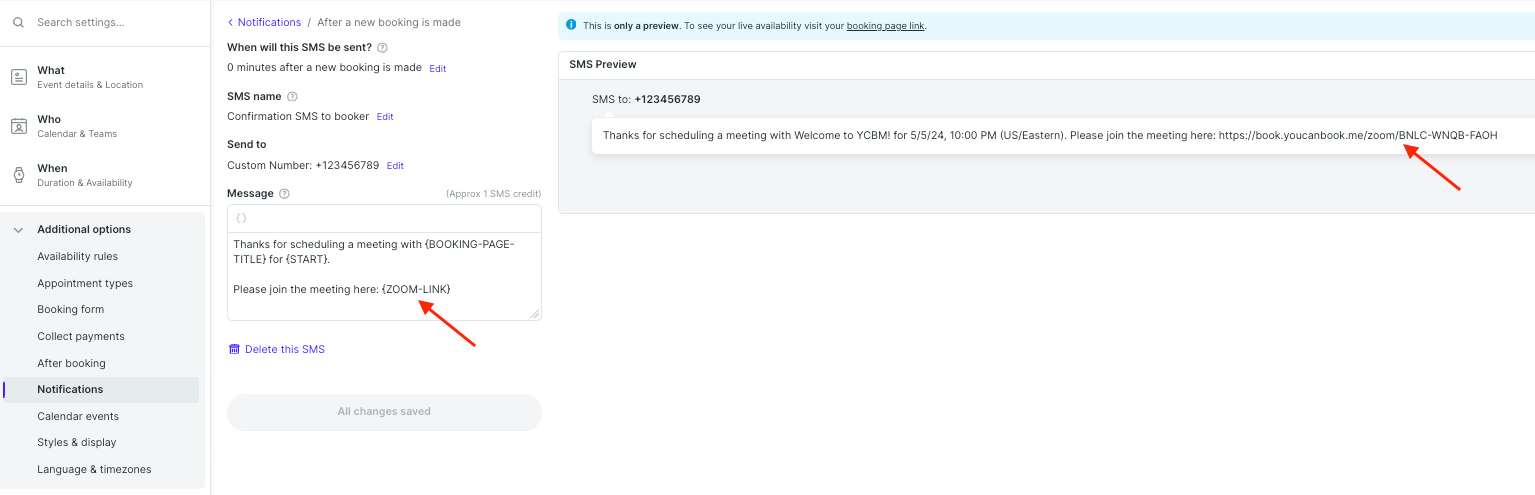Collapse the Additional options section
This screenshot has width=1535, height=495.
[18, 230]
